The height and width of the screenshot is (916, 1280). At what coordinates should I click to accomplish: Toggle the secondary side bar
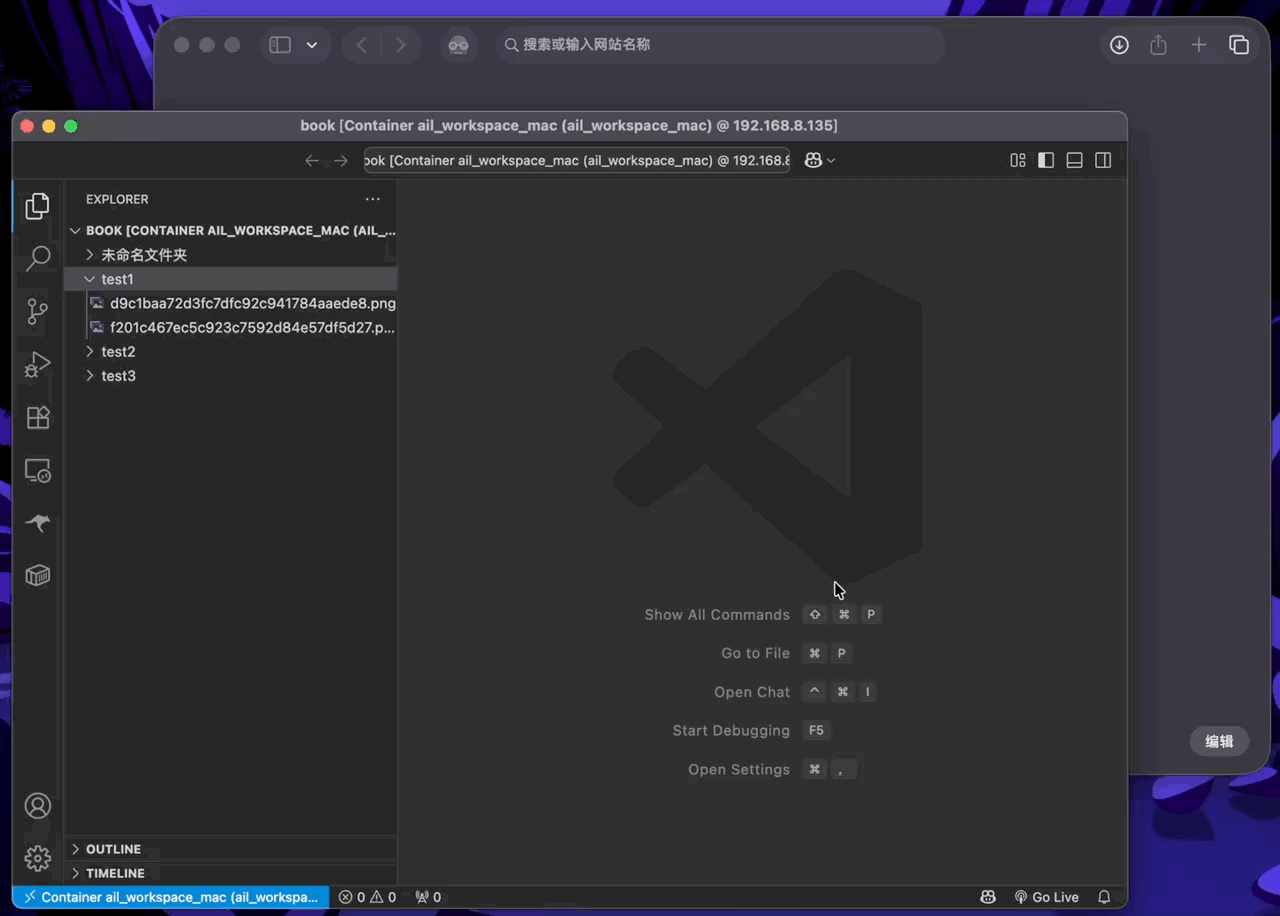pos(1103,160)
